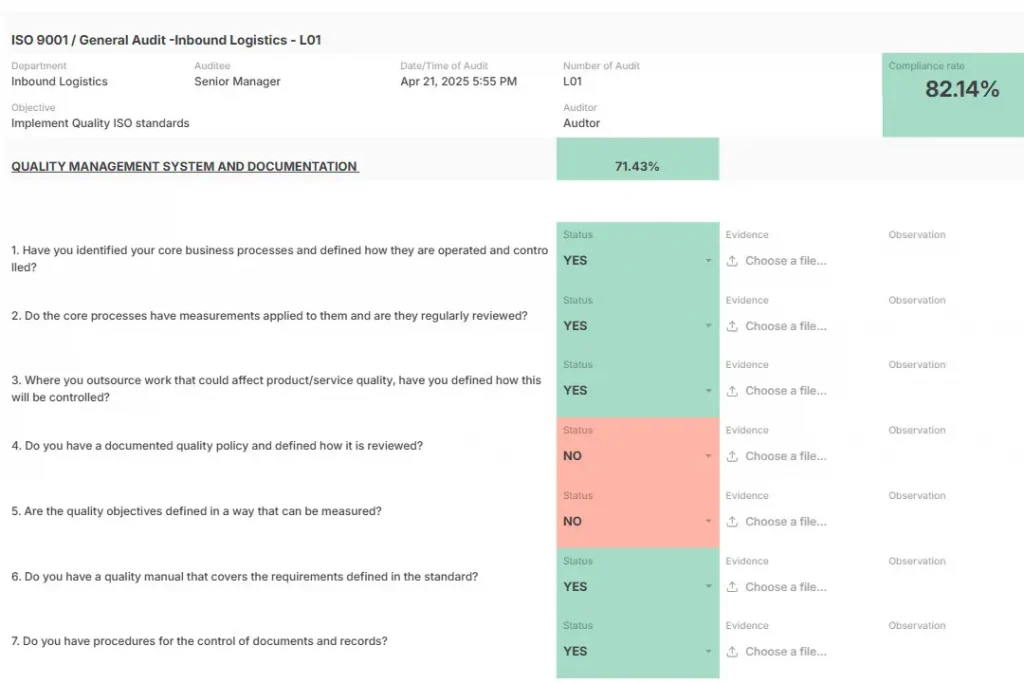Viewport: 1024px width, 683px height.
Task: Click Choose a file for question 3
Action: click(x=786, y=390)
